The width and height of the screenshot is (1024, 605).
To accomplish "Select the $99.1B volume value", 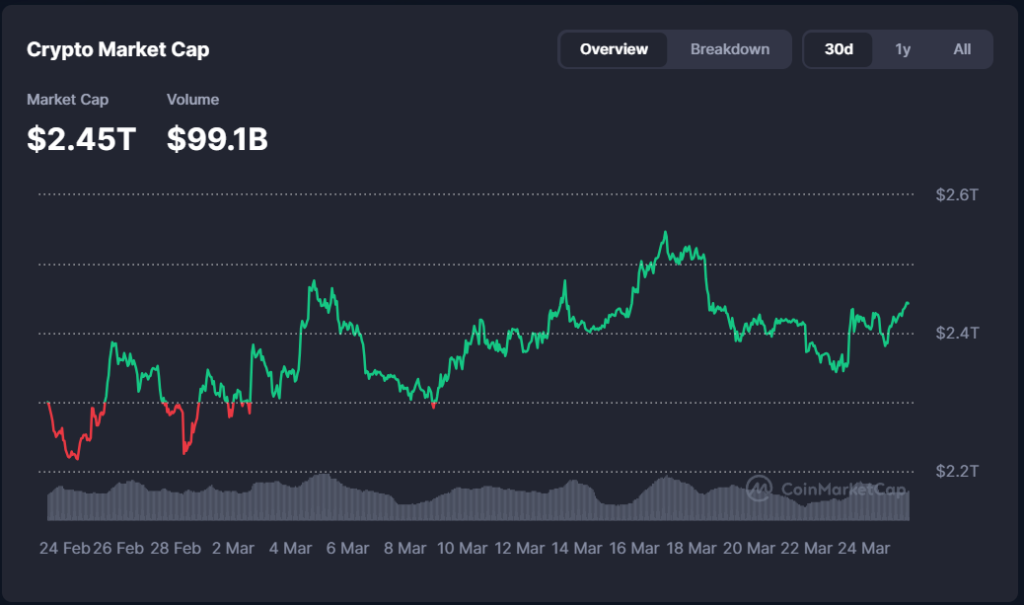I will 217,139.
